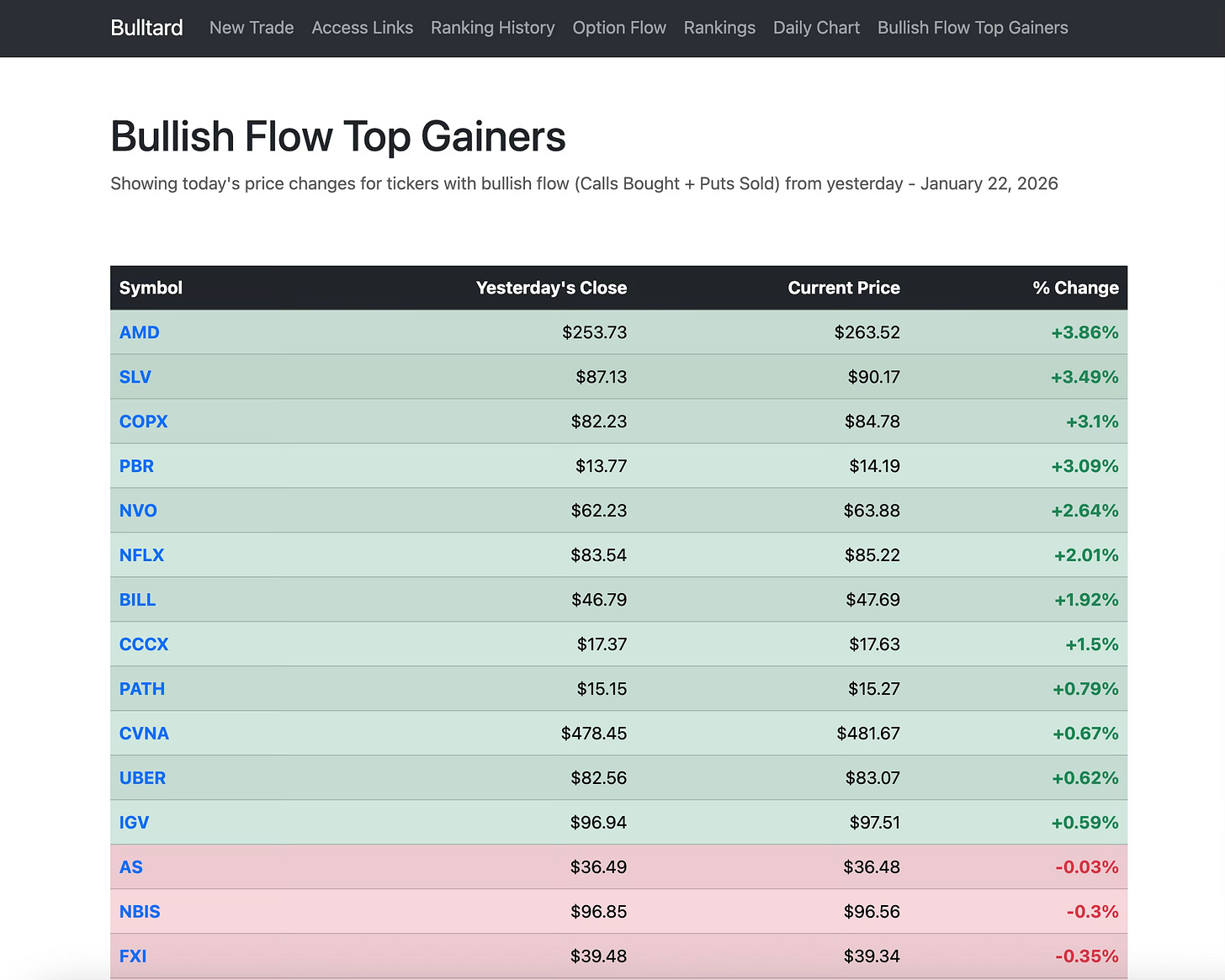Click AS's -0.03% change value

click(1087, 867)
